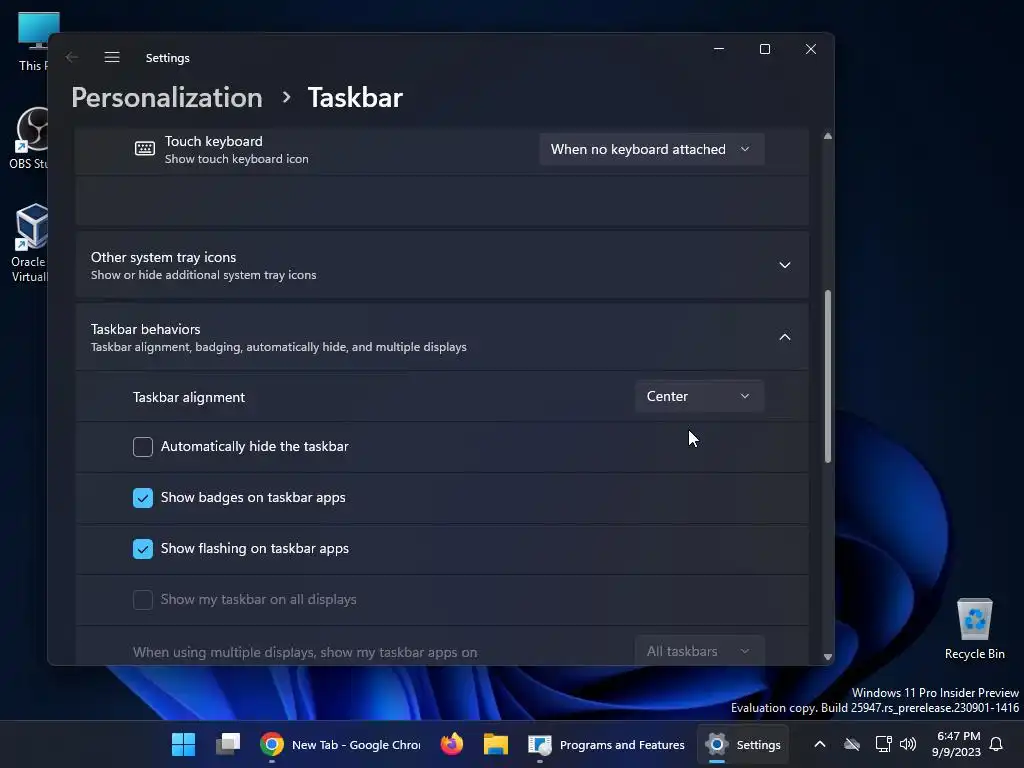Viewport: 1024px width, 768px height.
Task: Open the volume speaker tray icon
Action: tap(908, 744)
